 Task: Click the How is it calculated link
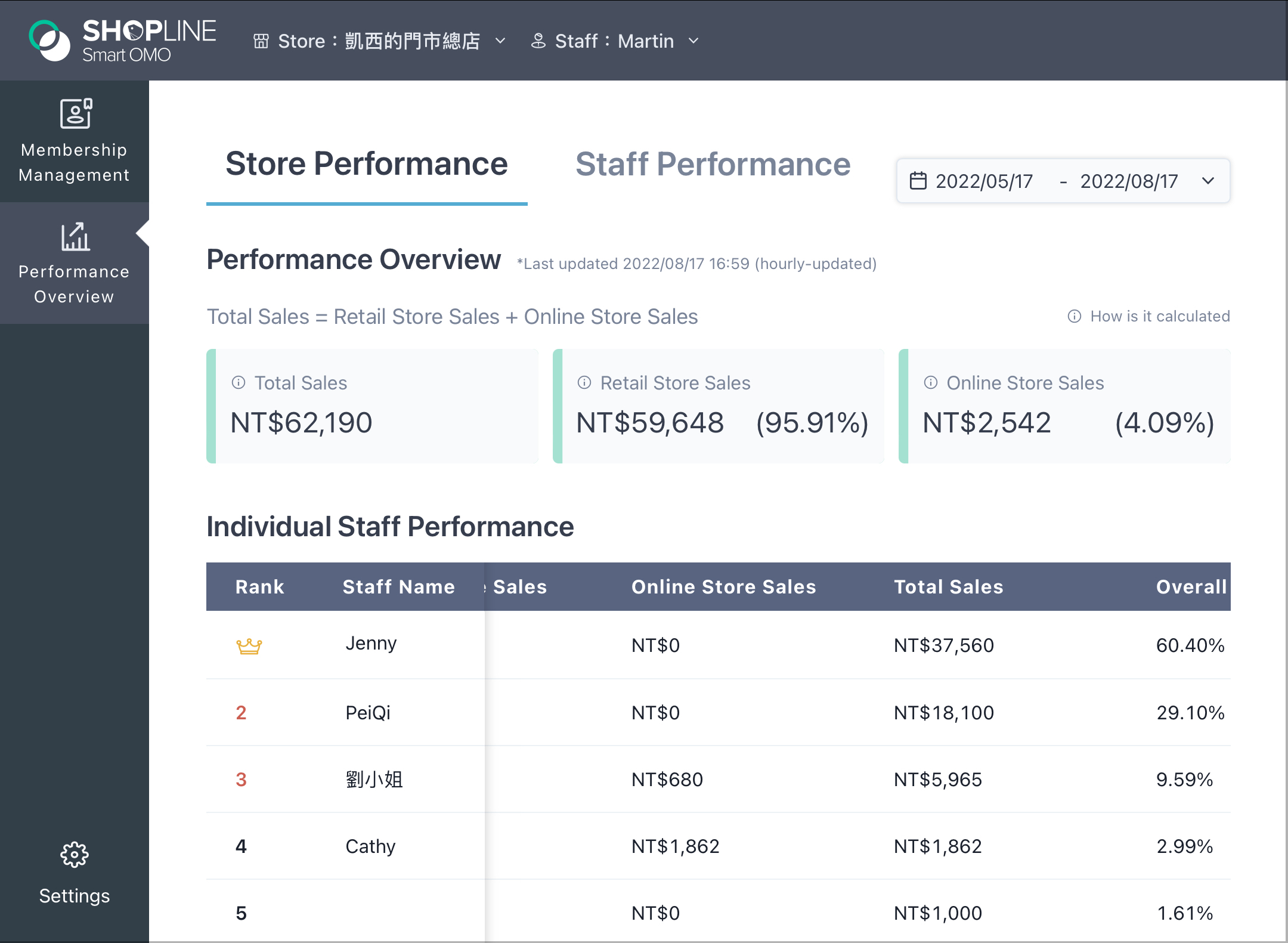click(x=1148, y=316)
